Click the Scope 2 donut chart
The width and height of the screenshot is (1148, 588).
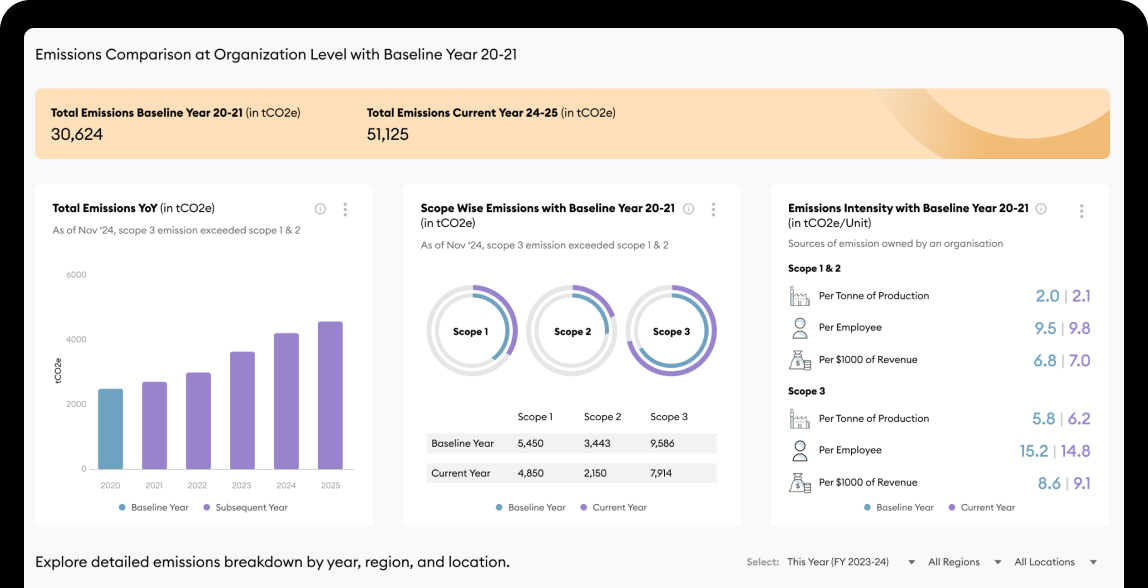571,331
